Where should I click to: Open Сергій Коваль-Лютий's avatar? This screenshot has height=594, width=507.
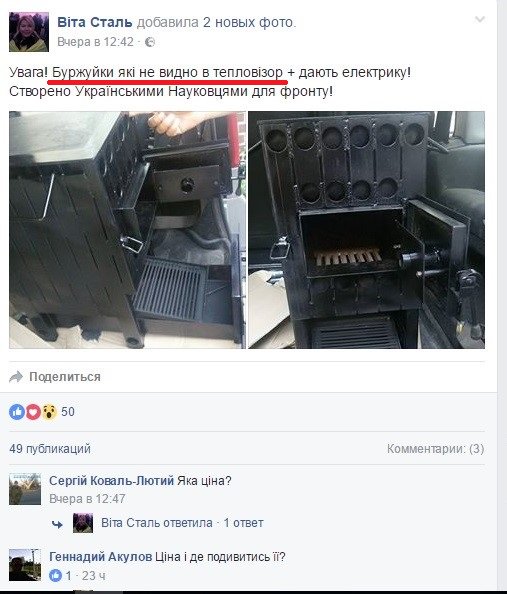pos(25,489)
